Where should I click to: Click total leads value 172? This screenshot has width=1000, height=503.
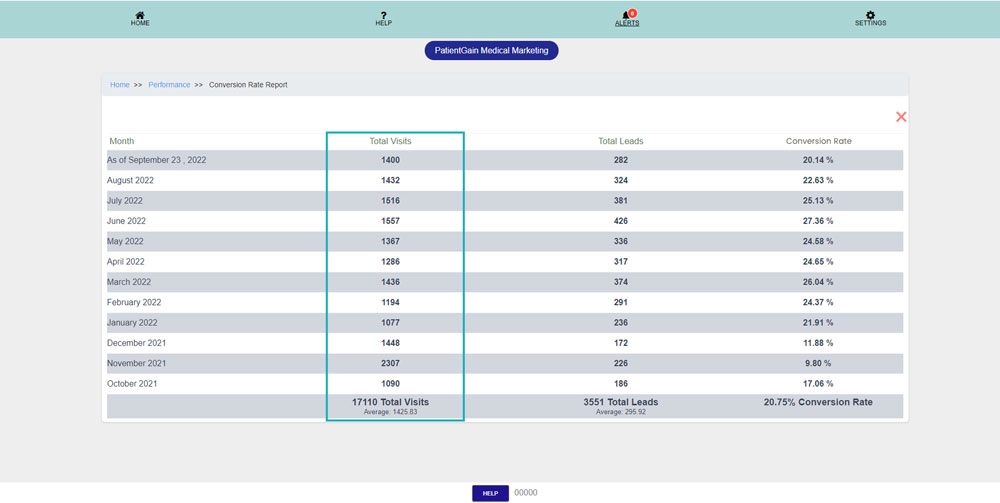click(621, 343)
